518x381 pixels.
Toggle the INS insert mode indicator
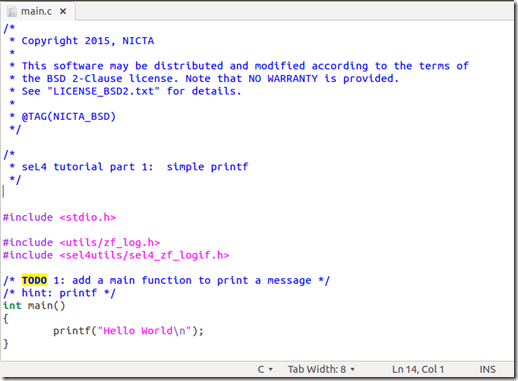click(x=487, y=369)
